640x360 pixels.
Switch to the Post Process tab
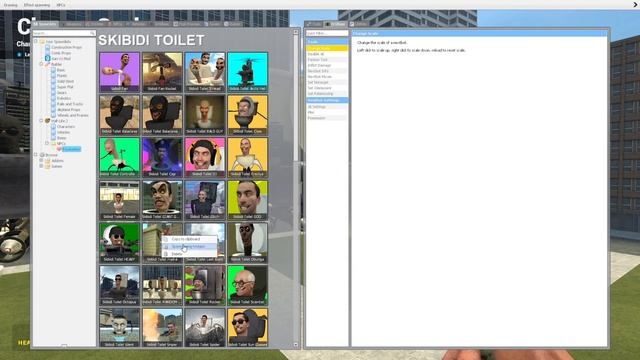click(187, 24)
